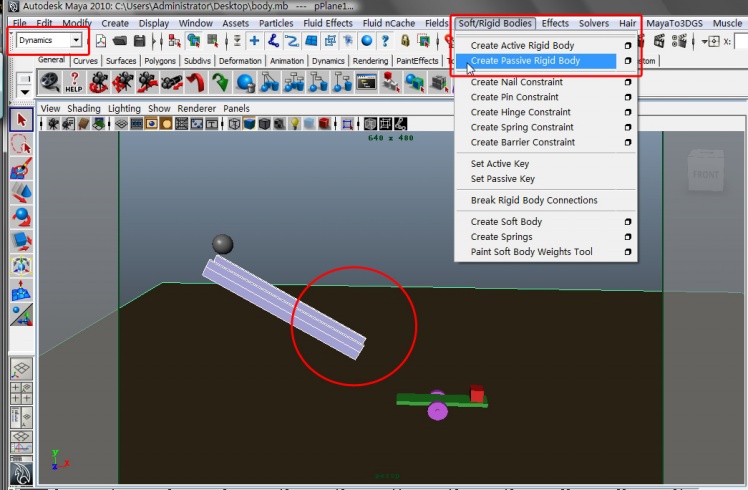Image resolution: width=748 pixels, height=490 pixels.
Task: Click Open Scene folder icon
Action: click(120, 41)
